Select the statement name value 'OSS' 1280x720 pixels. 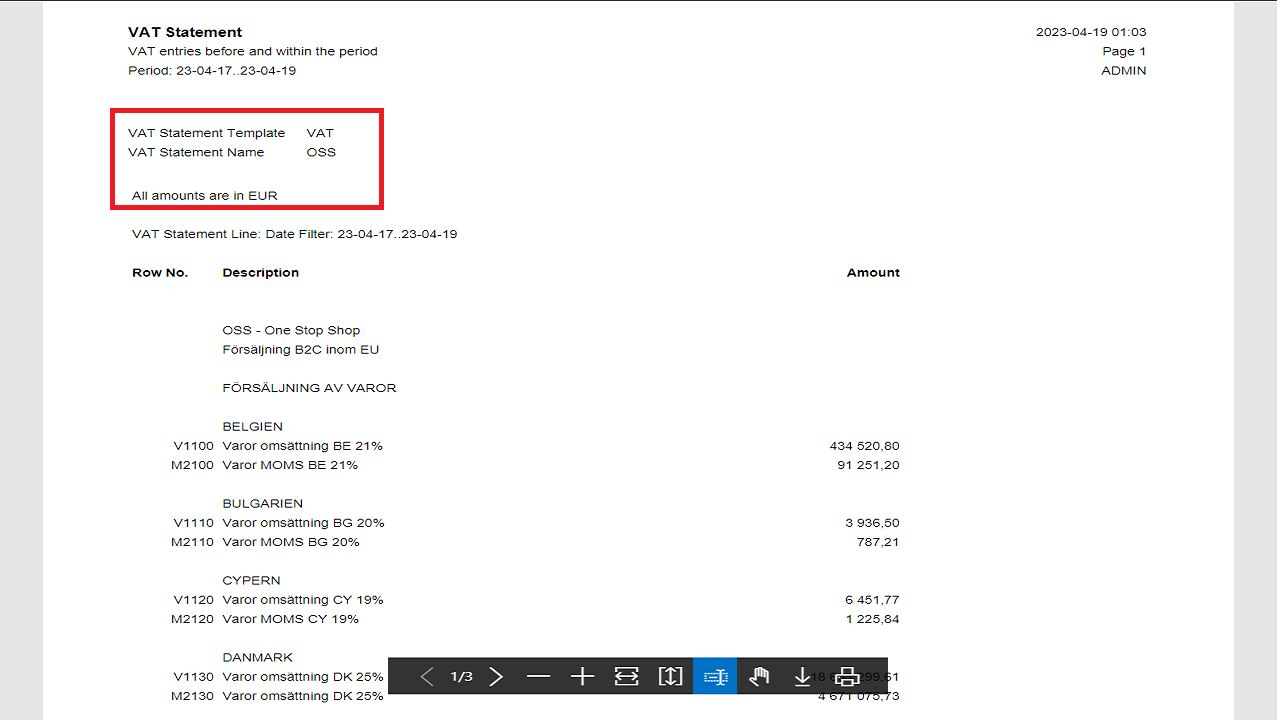click(x=321, y=152)
